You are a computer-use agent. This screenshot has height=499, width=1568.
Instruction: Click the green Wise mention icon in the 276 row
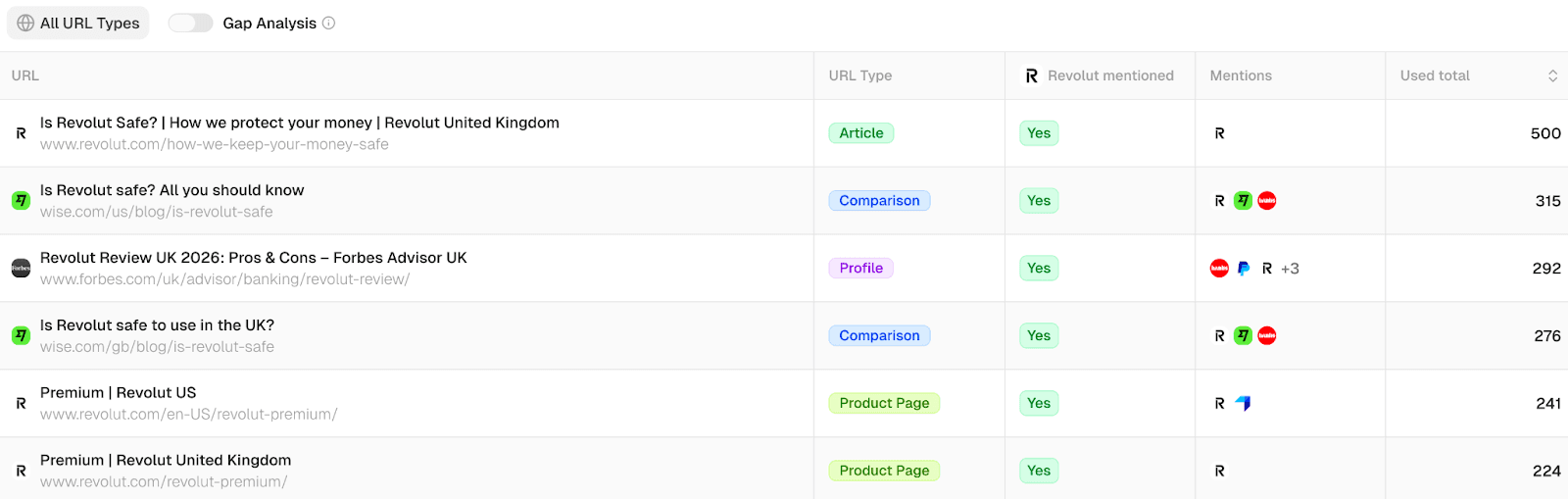click(x=1243, y=336)
